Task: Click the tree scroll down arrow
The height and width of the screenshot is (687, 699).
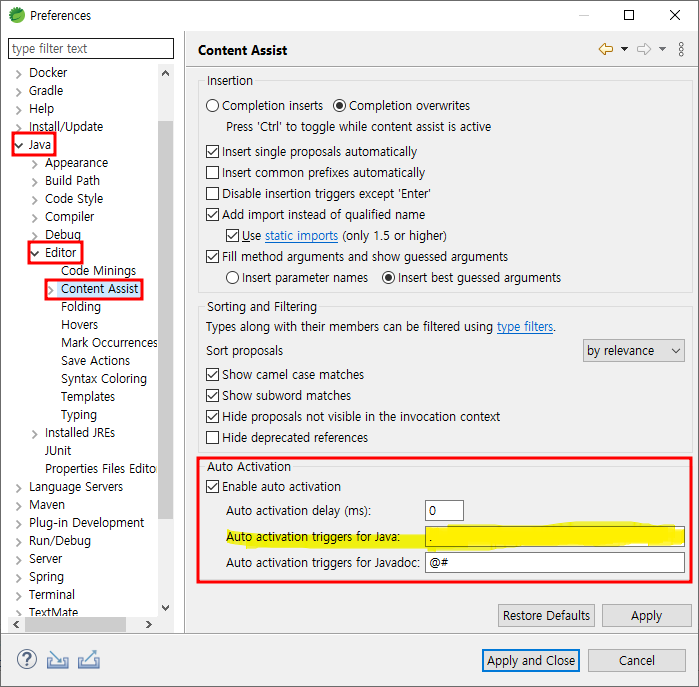Action: point(165,608)
